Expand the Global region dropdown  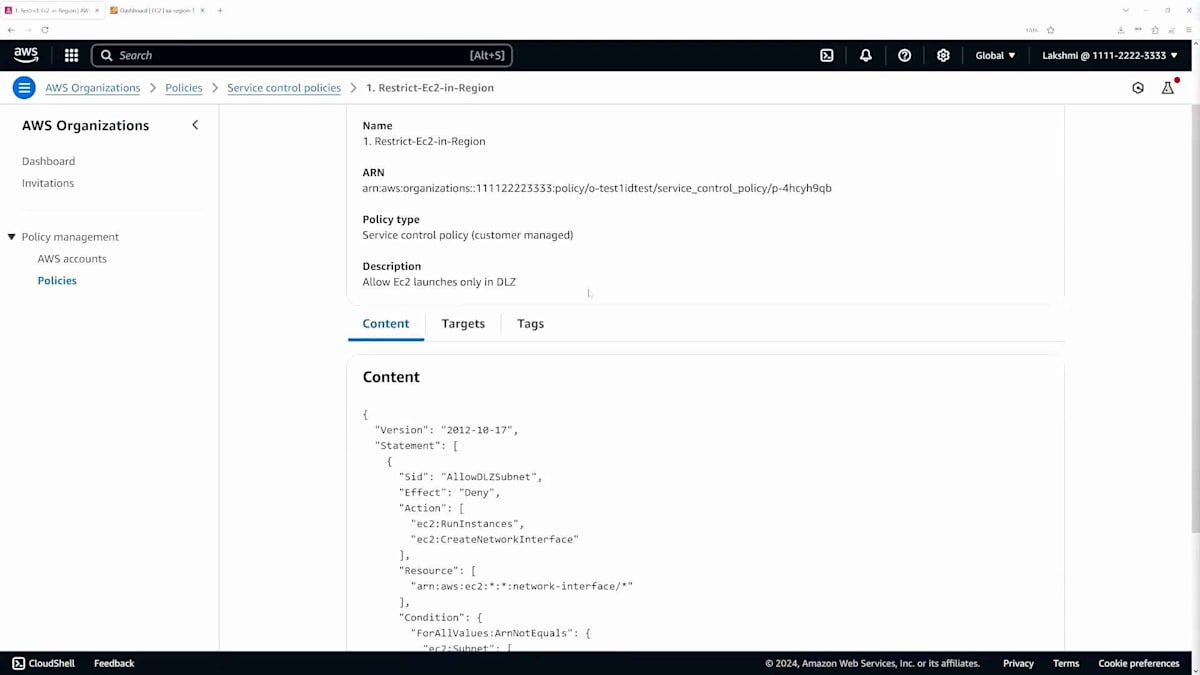[995, 56]
